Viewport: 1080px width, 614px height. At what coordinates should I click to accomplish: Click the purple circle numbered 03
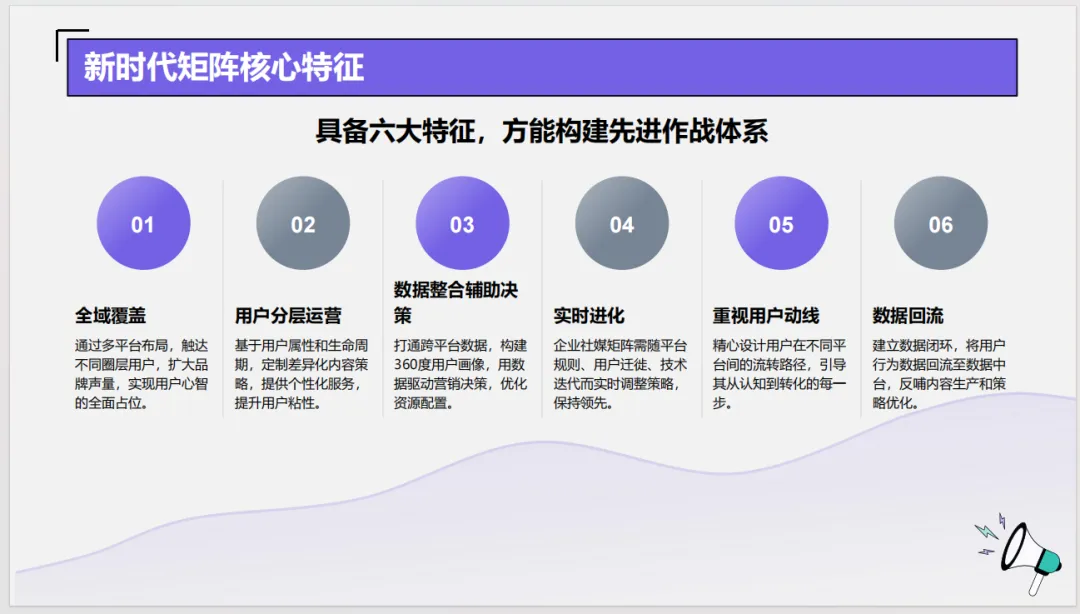pos(462,223)
